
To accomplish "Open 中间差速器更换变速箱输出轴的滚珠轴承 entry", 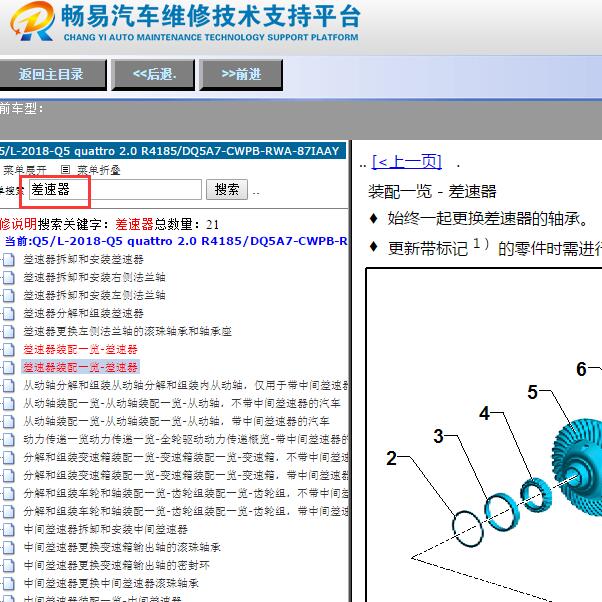I will pos(122,547).
